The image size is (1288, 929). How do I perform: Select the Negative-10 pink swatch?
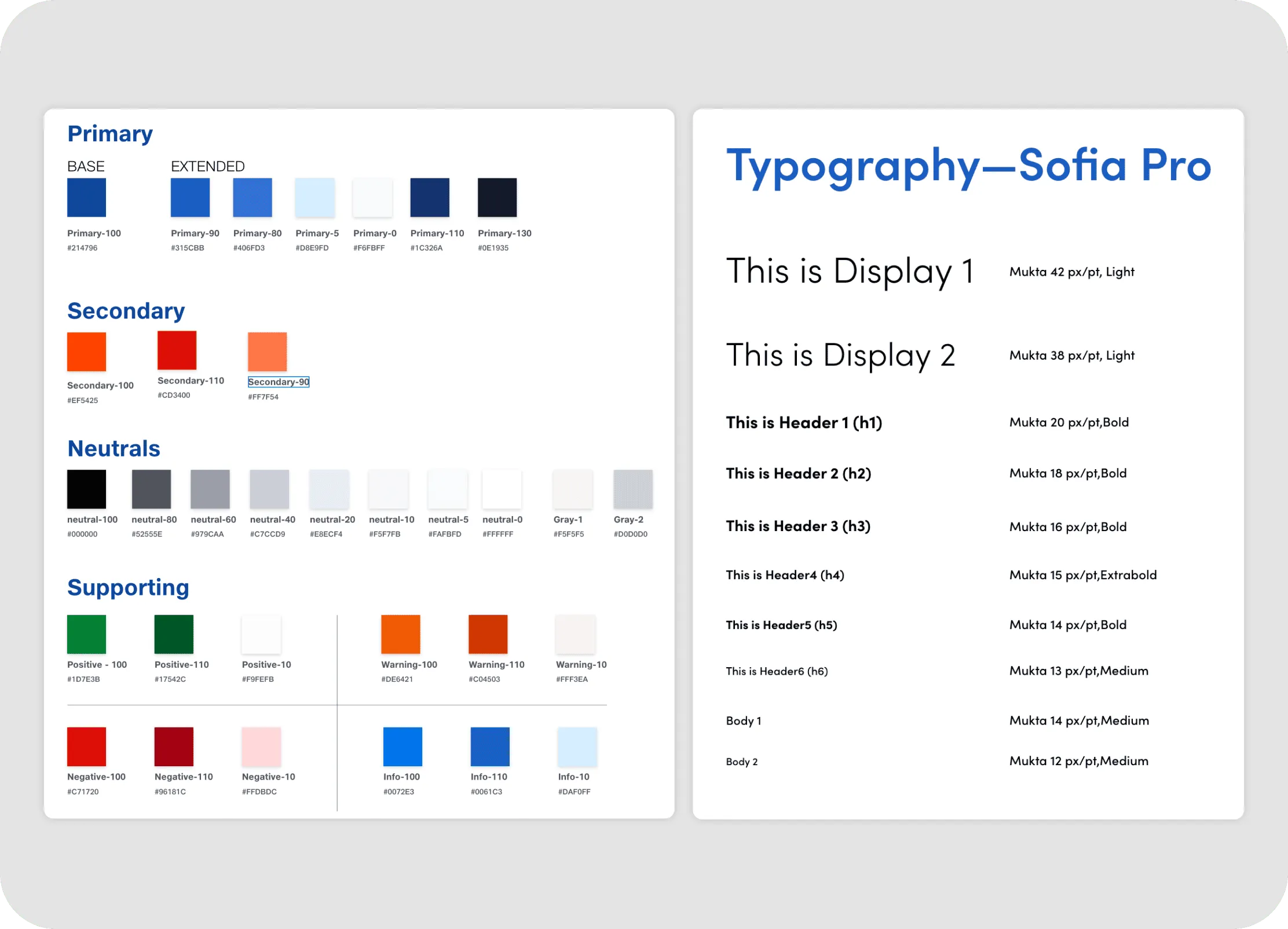[x=261, y=747]
